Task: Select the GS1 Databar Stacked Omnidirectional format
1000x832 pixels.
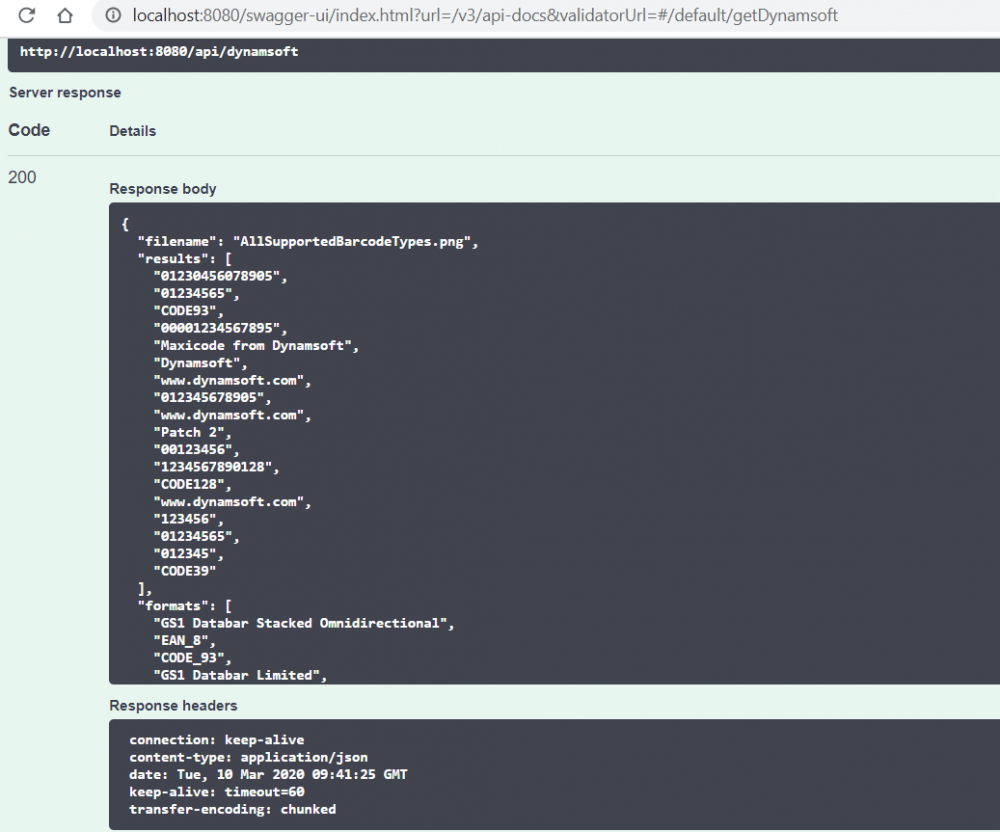Action: (302, 622)
